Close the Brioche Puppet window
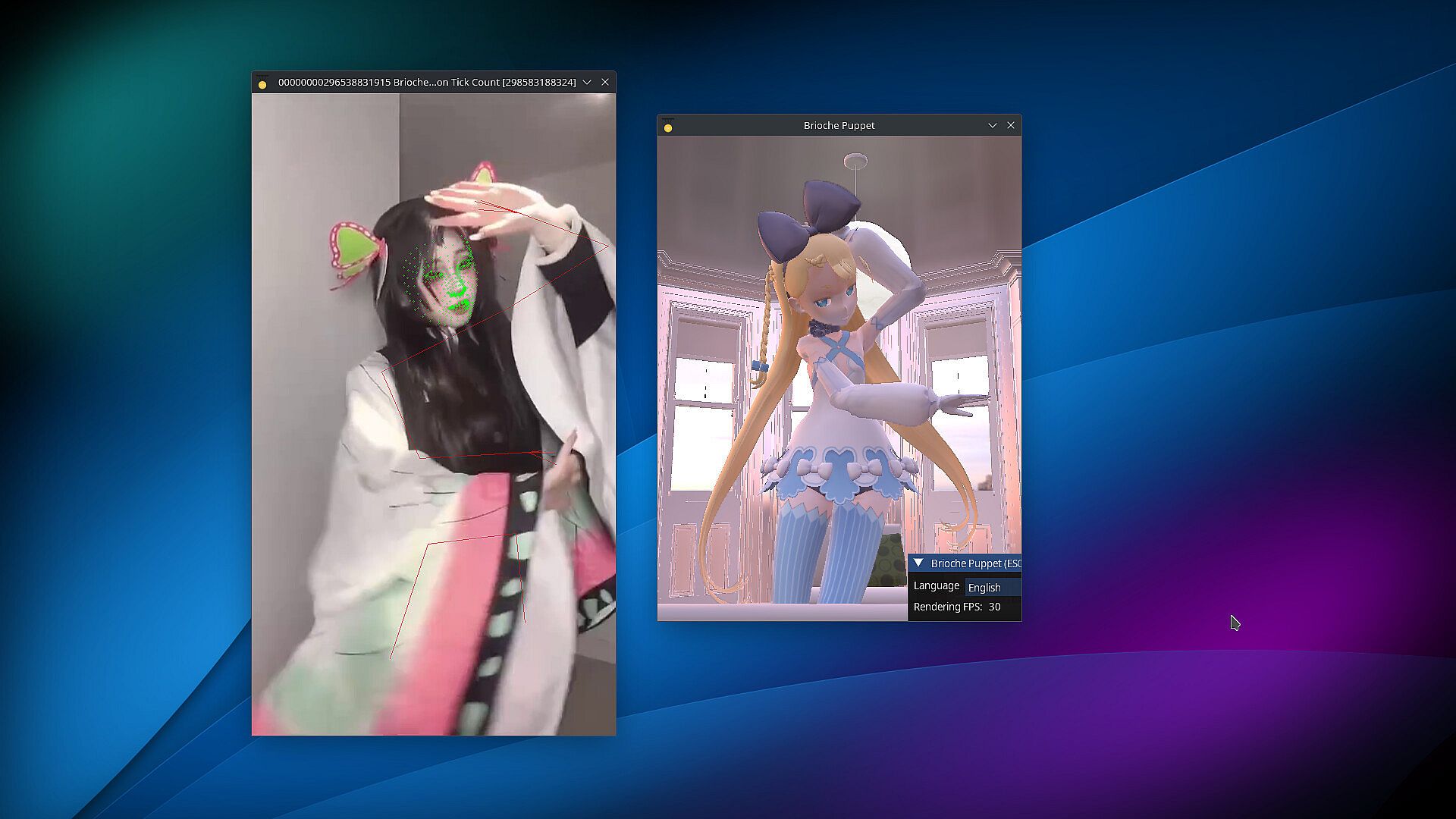The height and width of the screenshot is (819, 1456). pyautogui.click(x=1010, y=125)
